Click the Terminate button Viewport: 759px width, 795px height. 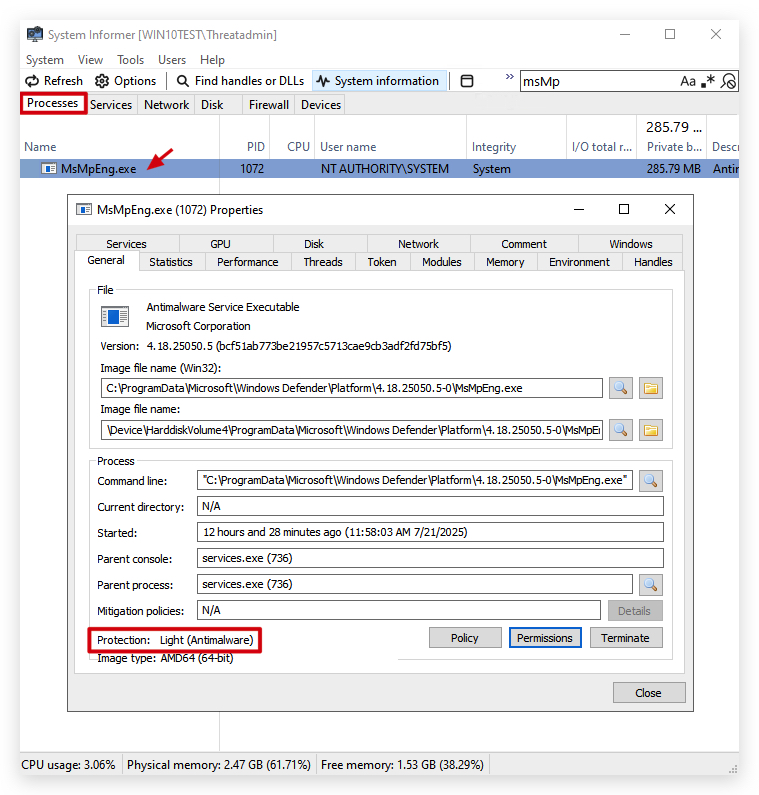[626, 638]
